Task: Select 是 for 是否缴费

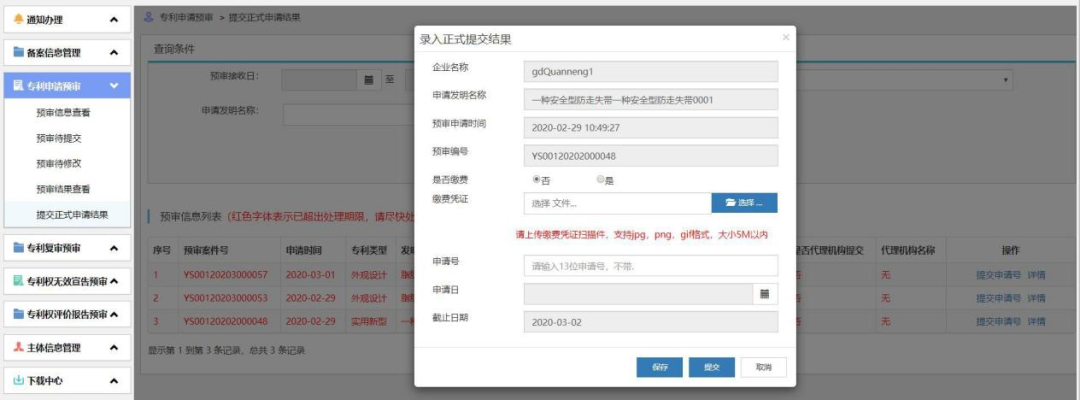Action: pos(600,180)
